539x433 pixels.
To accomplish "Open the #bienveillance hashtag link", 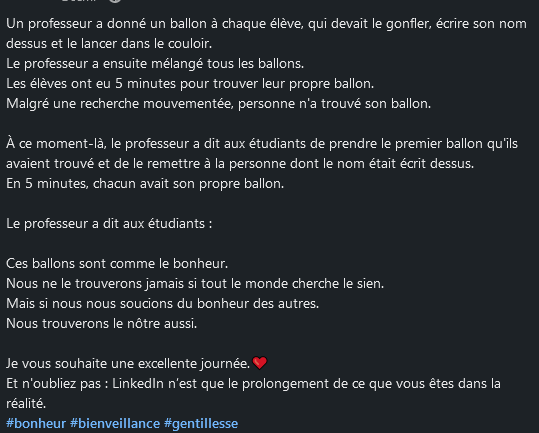I will 115,423.
